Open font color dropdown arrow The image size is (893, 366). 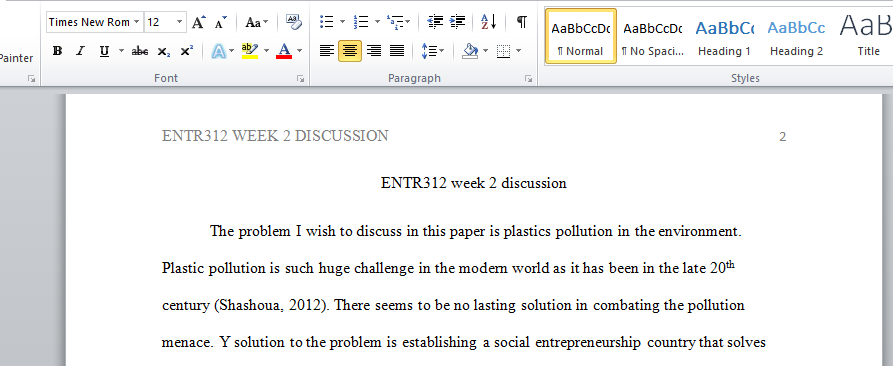(300, 51)
